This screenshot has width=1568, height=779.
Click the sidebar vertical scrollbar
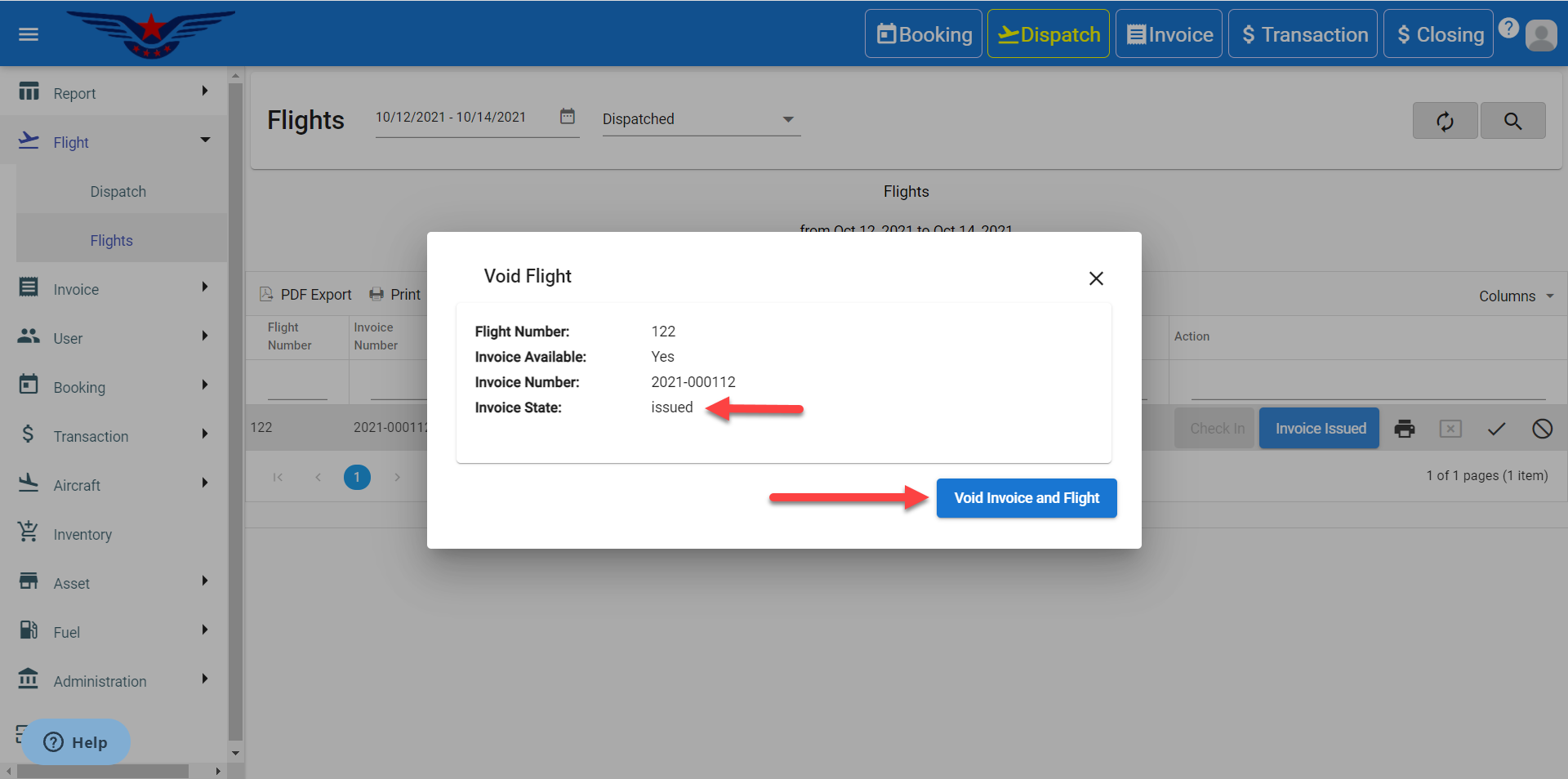[x=236, y=408]
